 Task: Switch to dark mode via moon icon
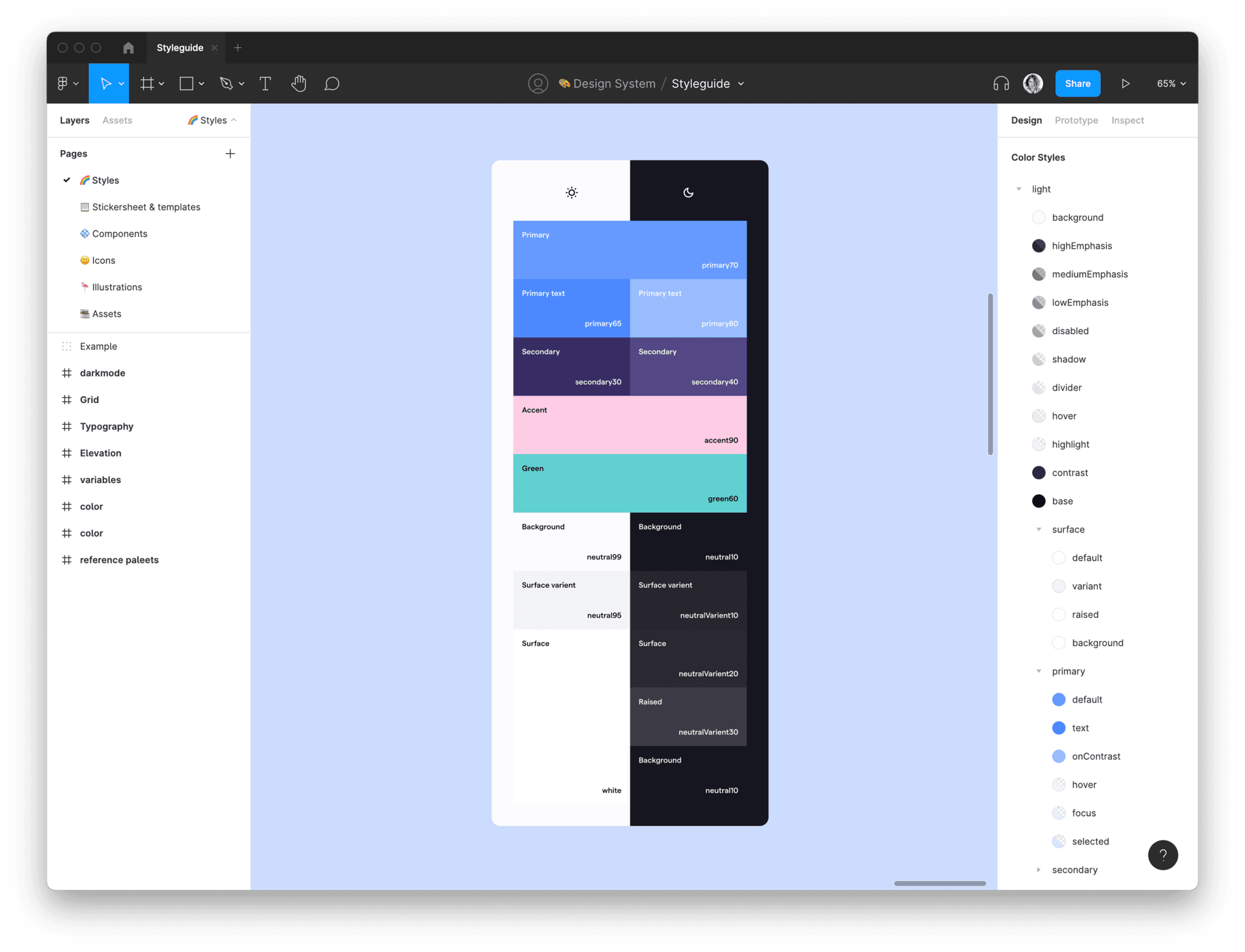coord(689,192)
